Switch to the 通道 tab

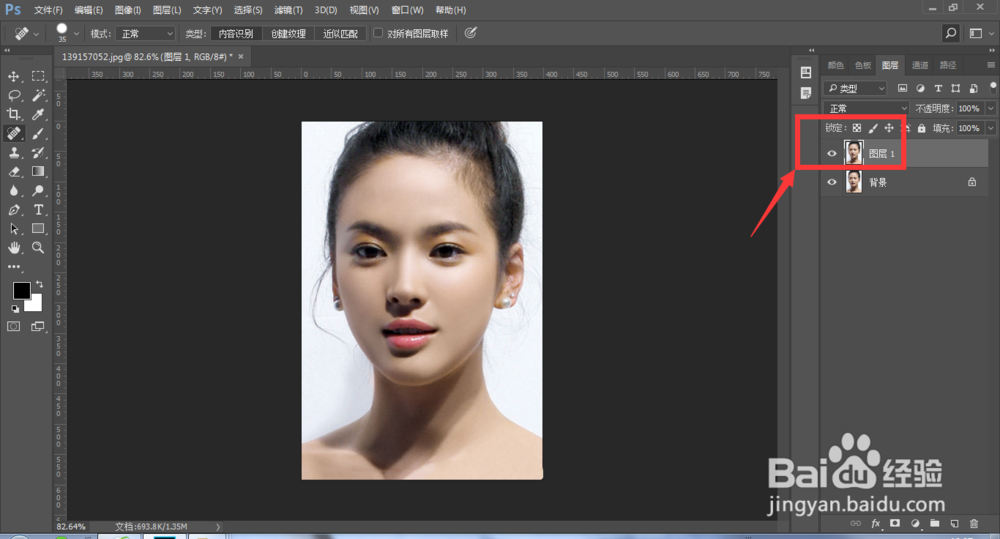(920, 65)
